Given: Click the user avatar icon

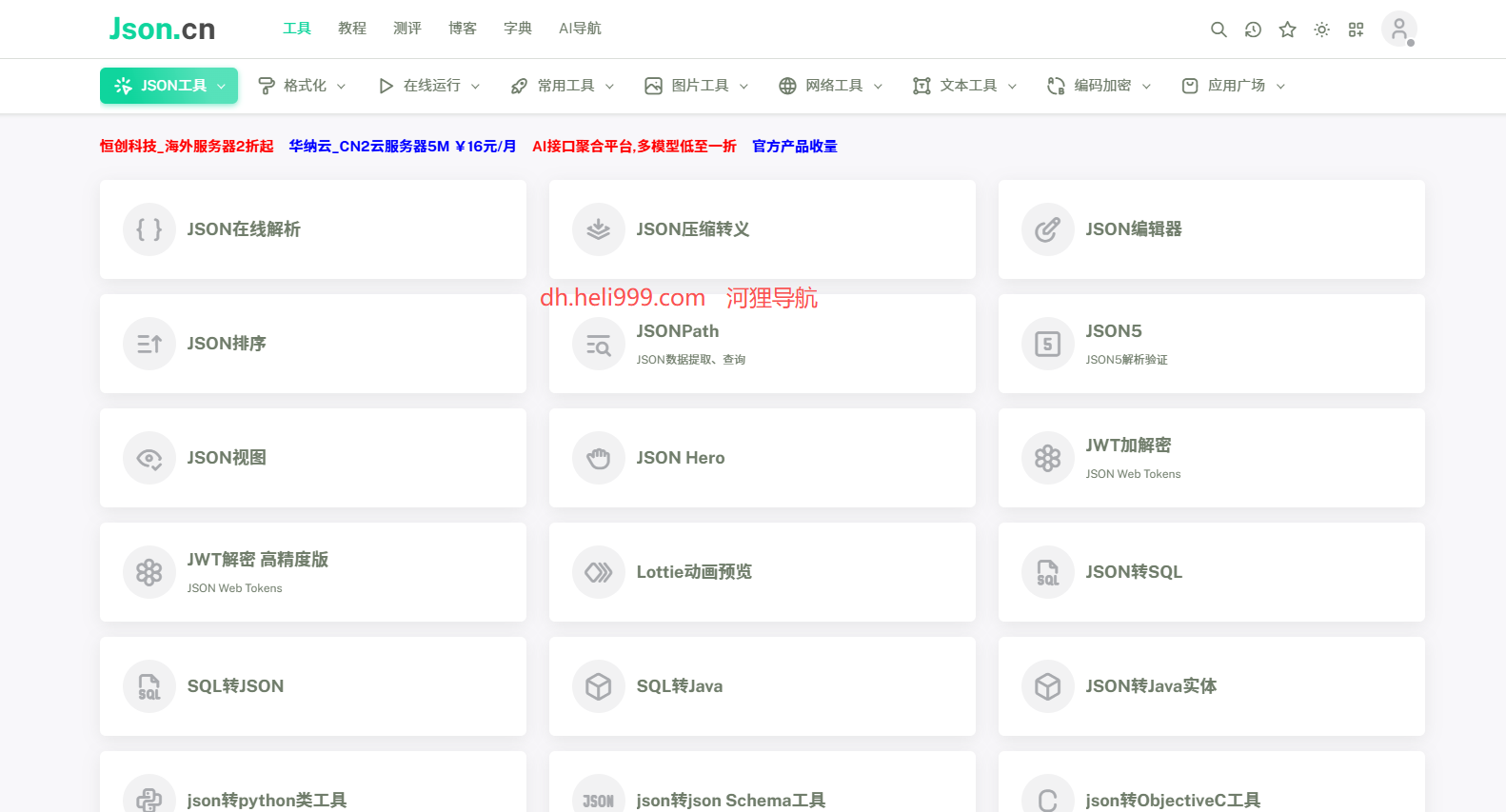Looking at the screenshot, I should (1398, 30).
